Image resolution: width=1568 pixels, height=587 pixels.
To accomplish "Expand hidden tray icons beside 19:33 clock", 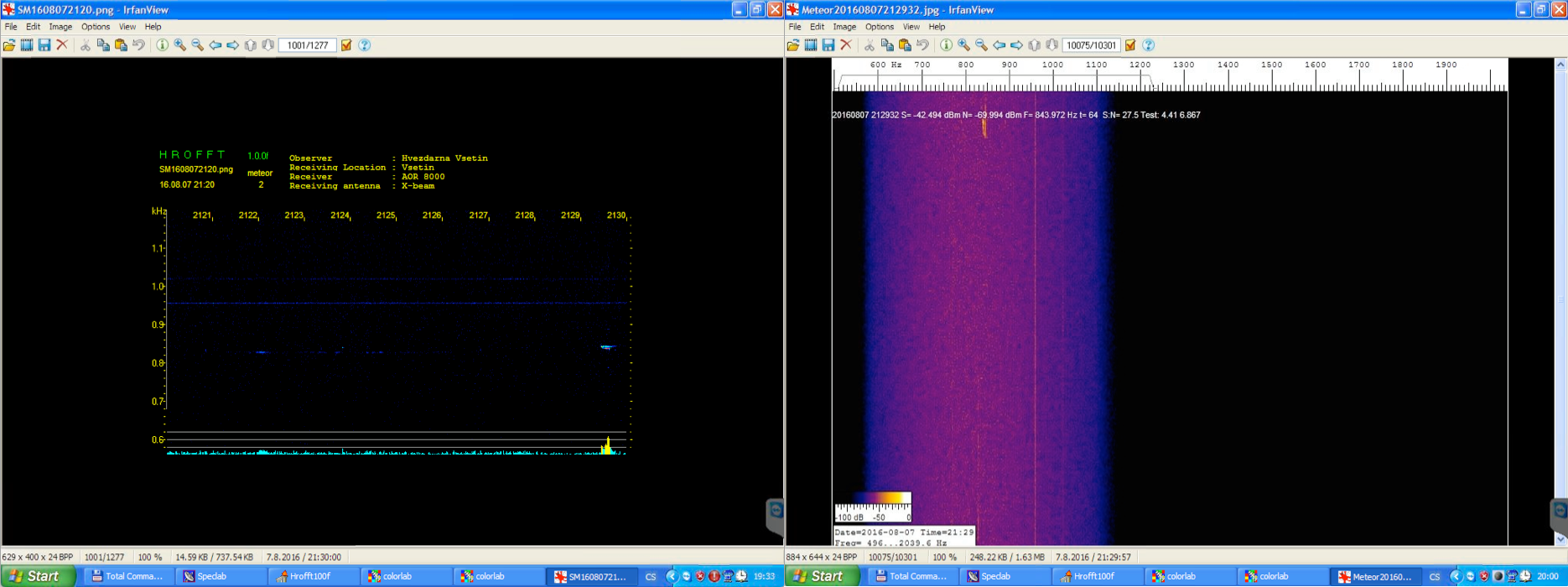I will 672,576.
